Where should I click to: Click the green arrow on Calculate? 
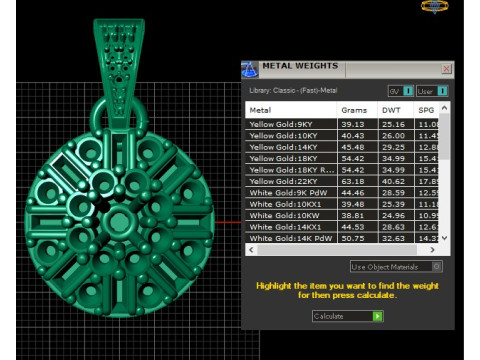pyautogui.click(x=377, y=316)
